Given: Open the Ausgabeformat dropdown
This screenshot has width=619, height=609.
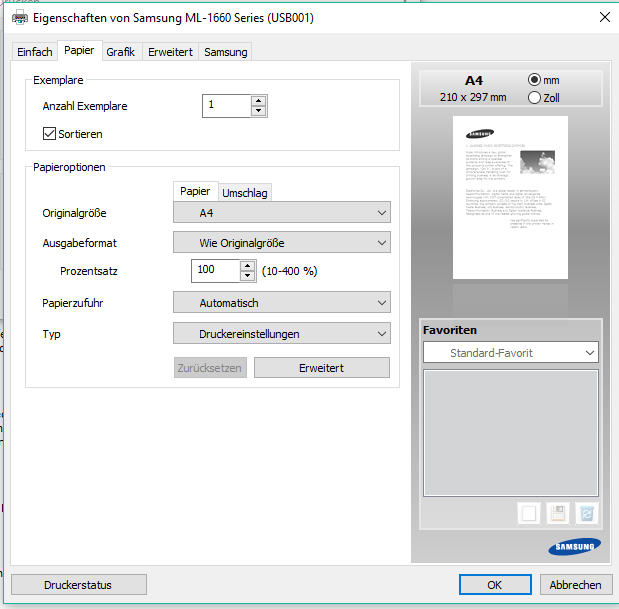Looking at the screenshot, I should click(282, 243).
